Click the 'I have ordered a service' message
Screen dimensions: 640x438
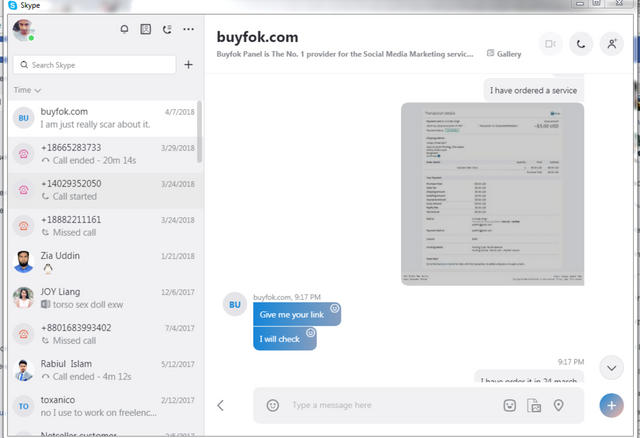(533, 90)
